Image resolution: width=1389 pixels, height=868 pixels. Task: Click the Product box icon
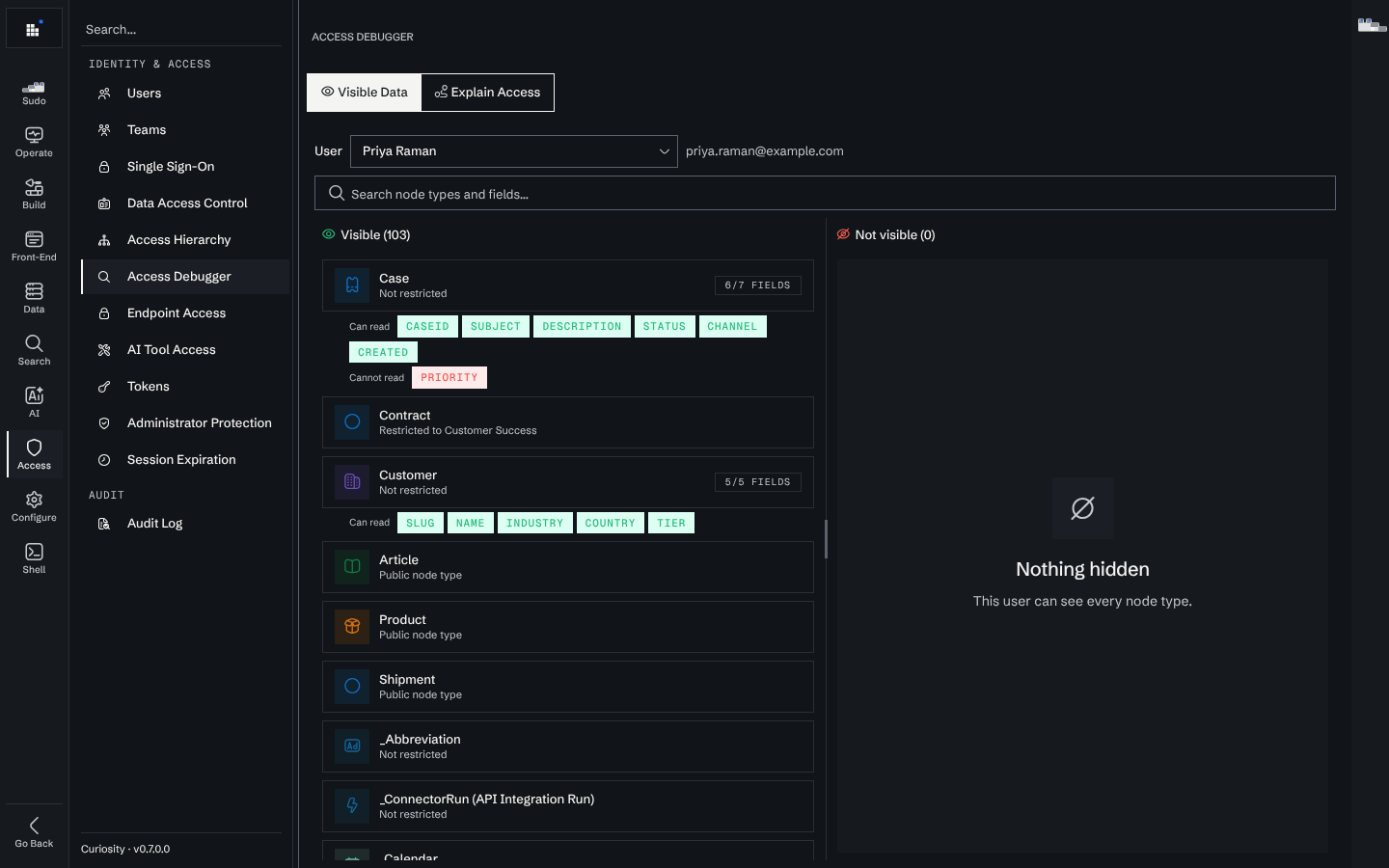pyautogui.click(x=352, y=627)
